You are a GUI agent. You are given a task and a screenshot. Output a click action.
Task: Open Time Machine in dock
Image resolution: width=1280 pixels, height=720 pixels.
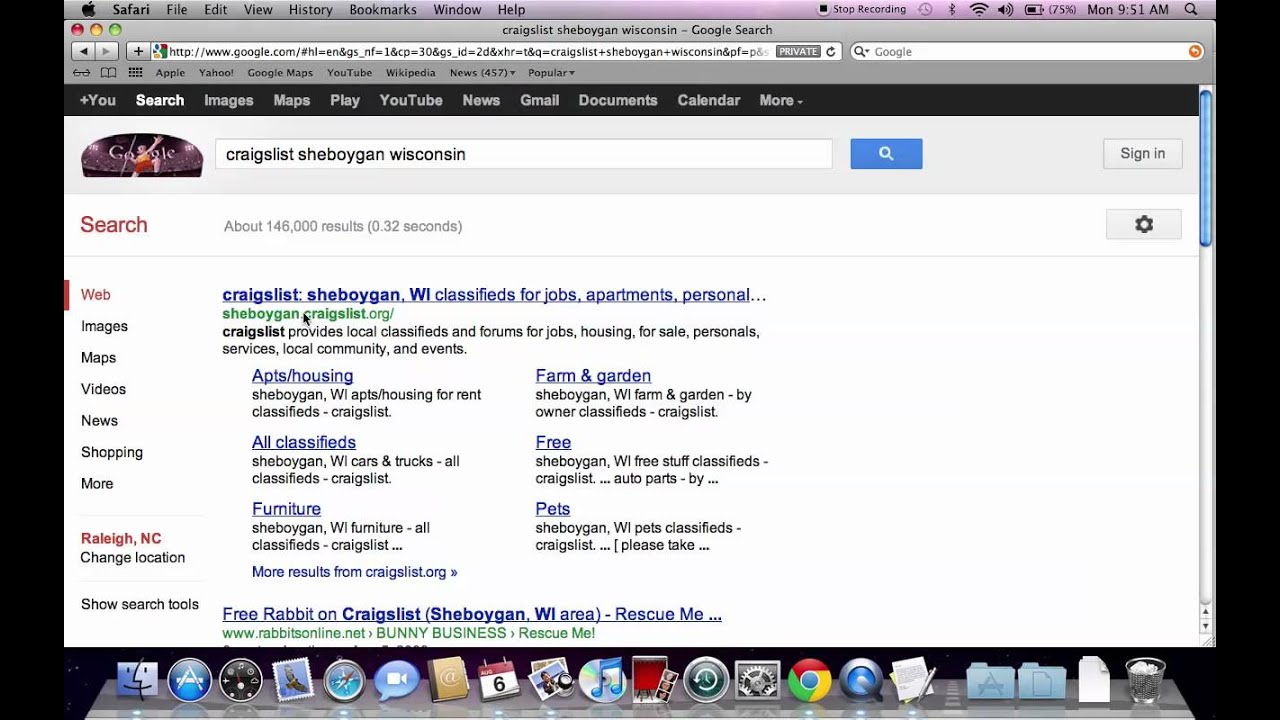pyautogui.click(x=706, y=681)
